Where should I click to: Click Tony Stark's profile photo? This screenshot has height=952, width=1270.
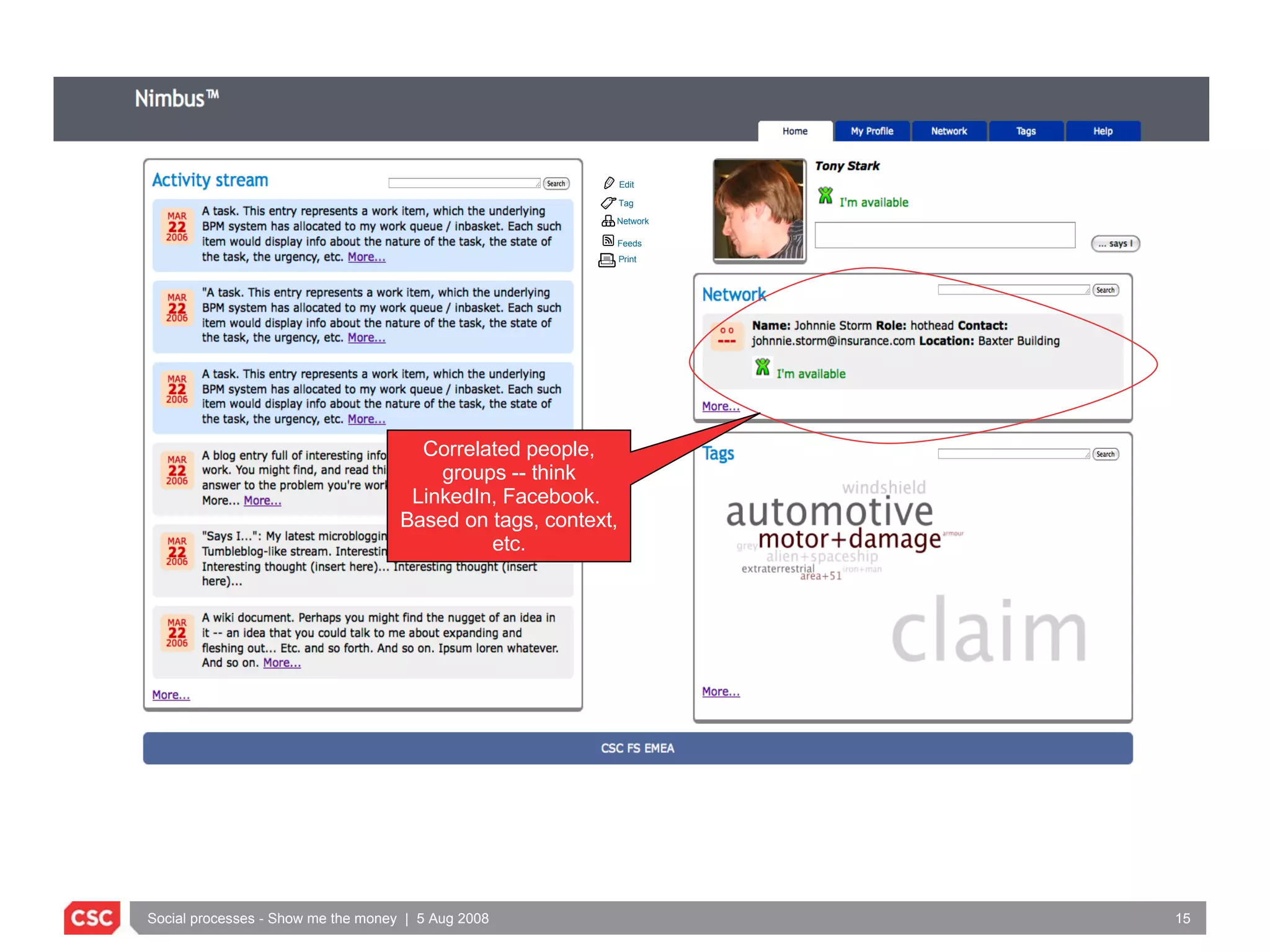click(759, 210)
